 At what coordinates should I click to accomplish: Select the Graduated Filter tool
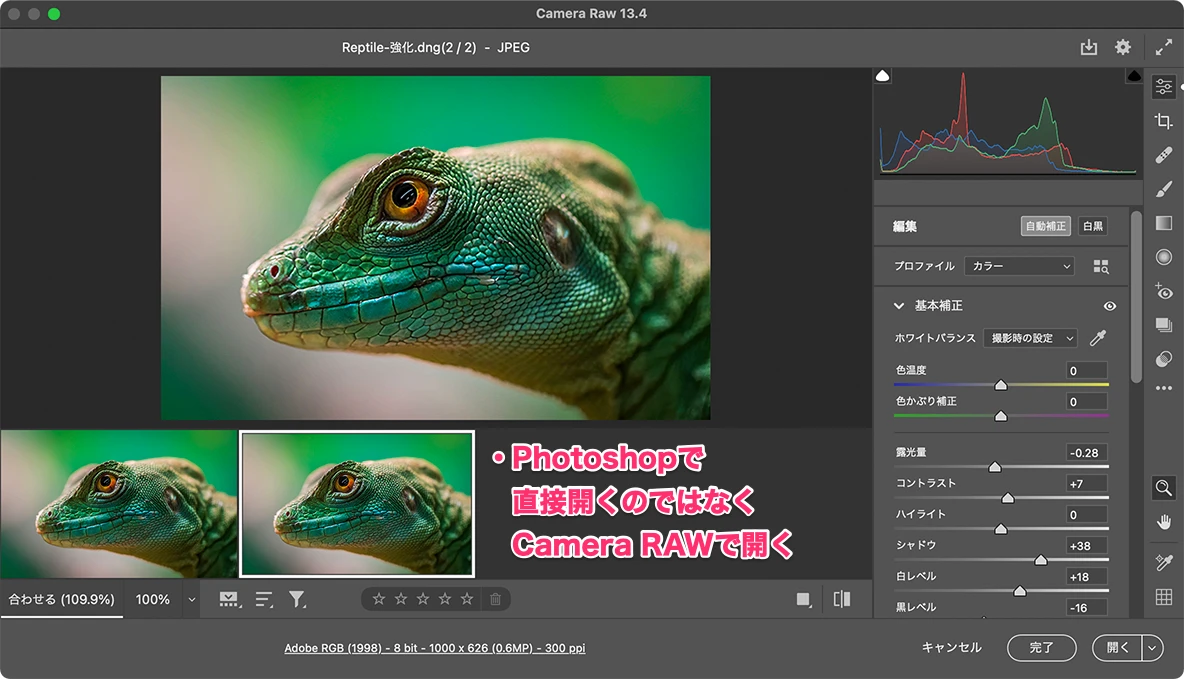[x=1163, y=223]
